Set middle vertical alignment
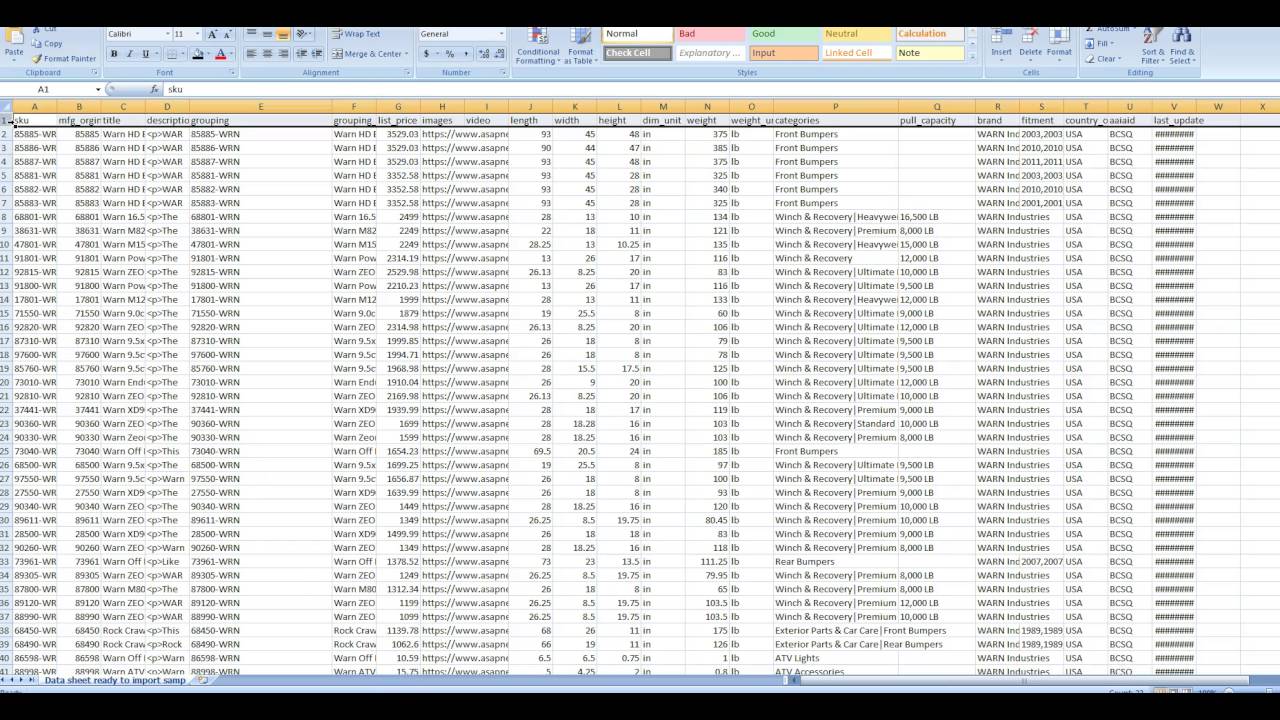 (267, 34)
